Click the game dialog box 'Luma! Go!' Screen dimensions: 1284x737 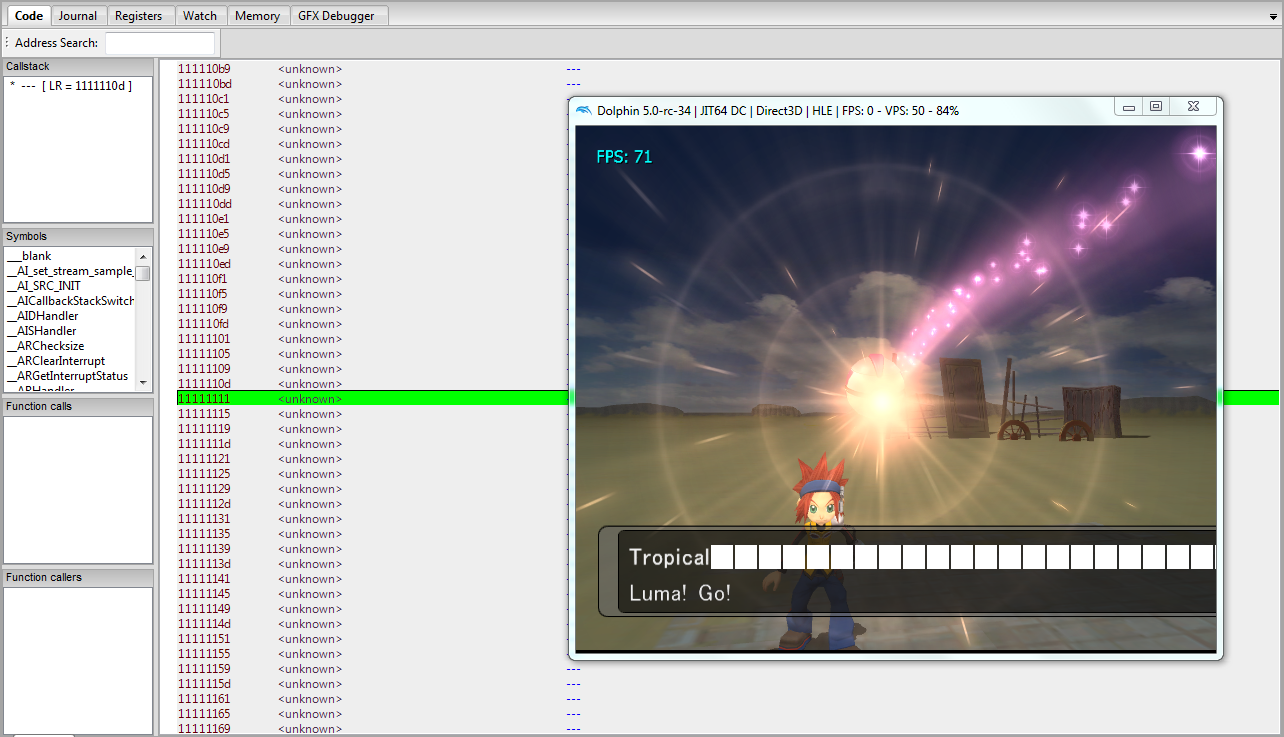click(907, 571)
